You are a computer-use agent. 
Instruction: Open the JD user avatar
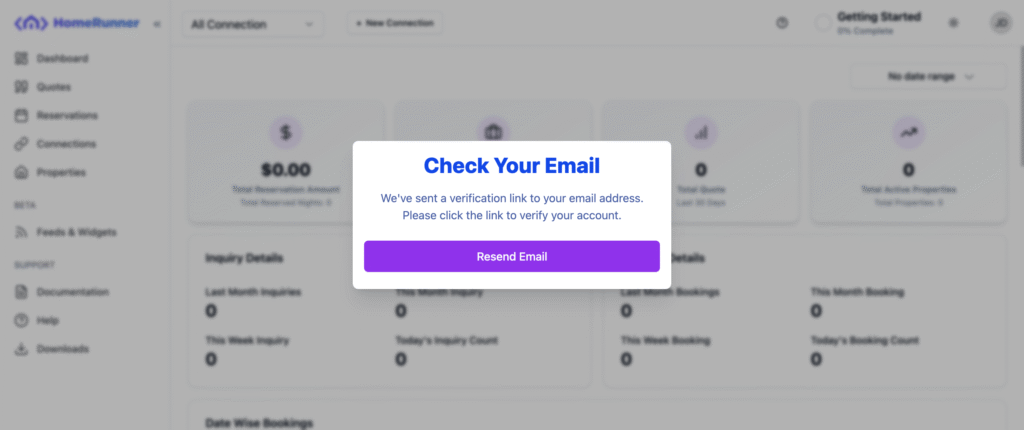[1000, 23]
